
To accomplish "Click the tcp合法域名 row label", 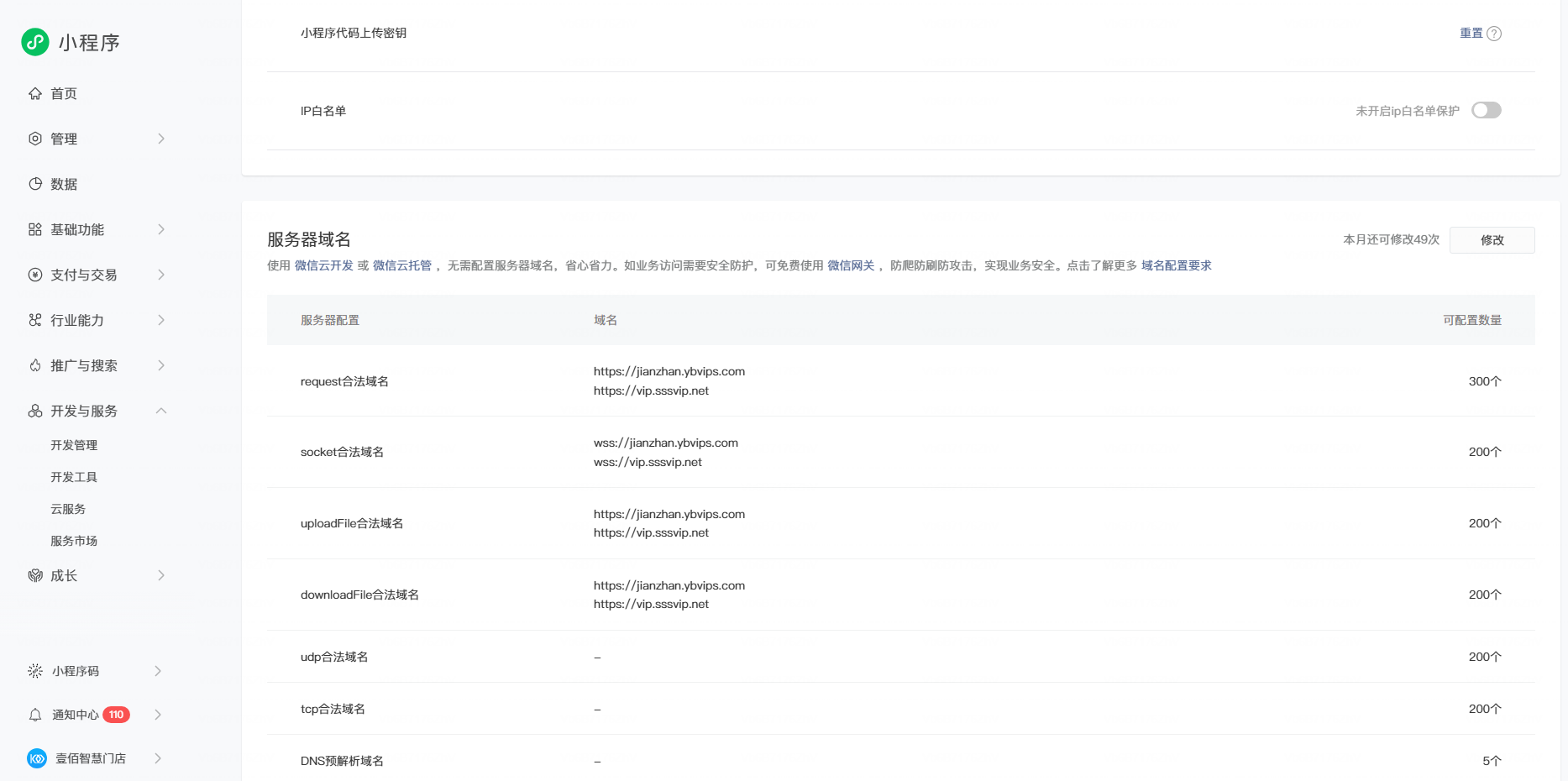I will coord(333,709).
